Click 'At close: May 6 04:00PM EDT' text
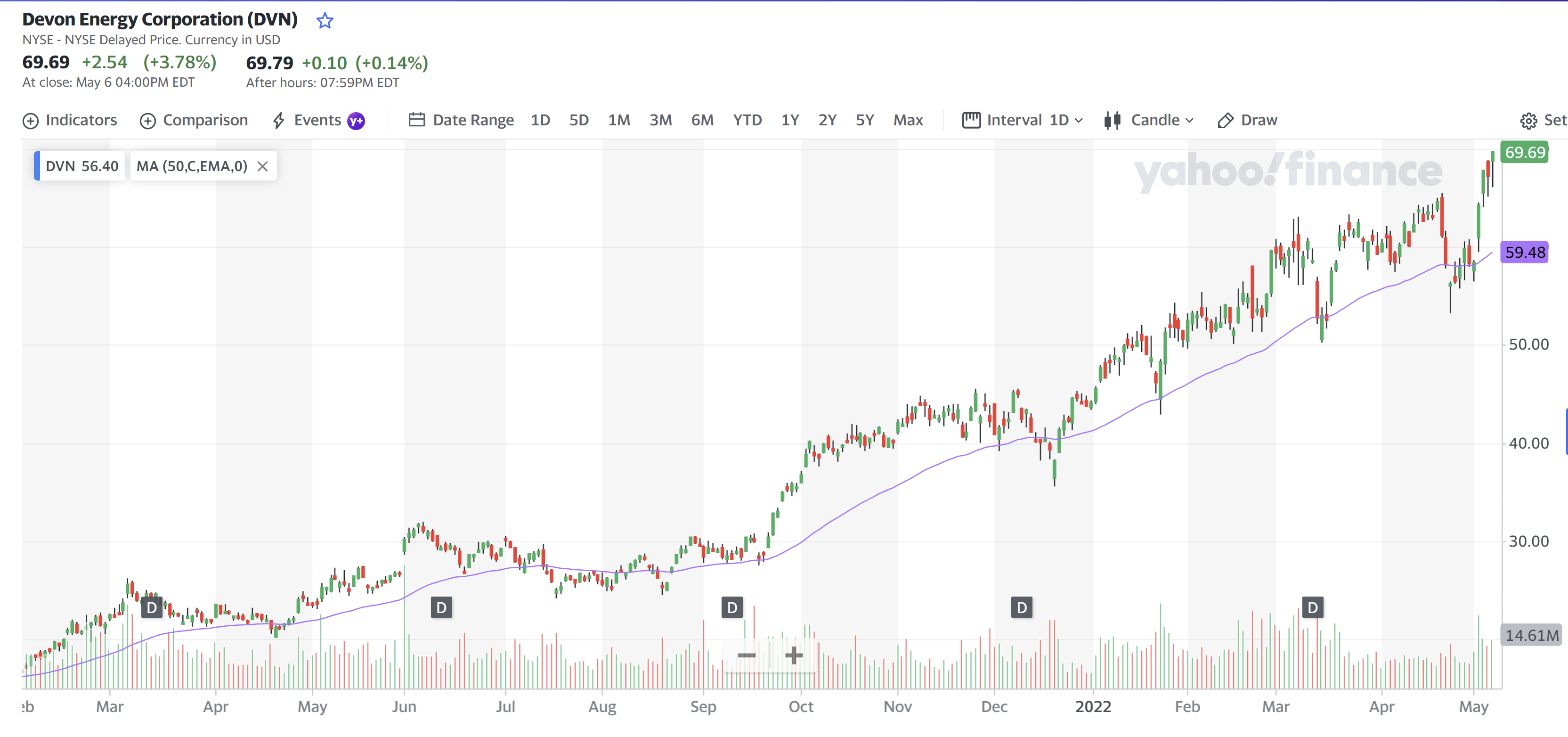1568x737 pixels. click(108, 82)
